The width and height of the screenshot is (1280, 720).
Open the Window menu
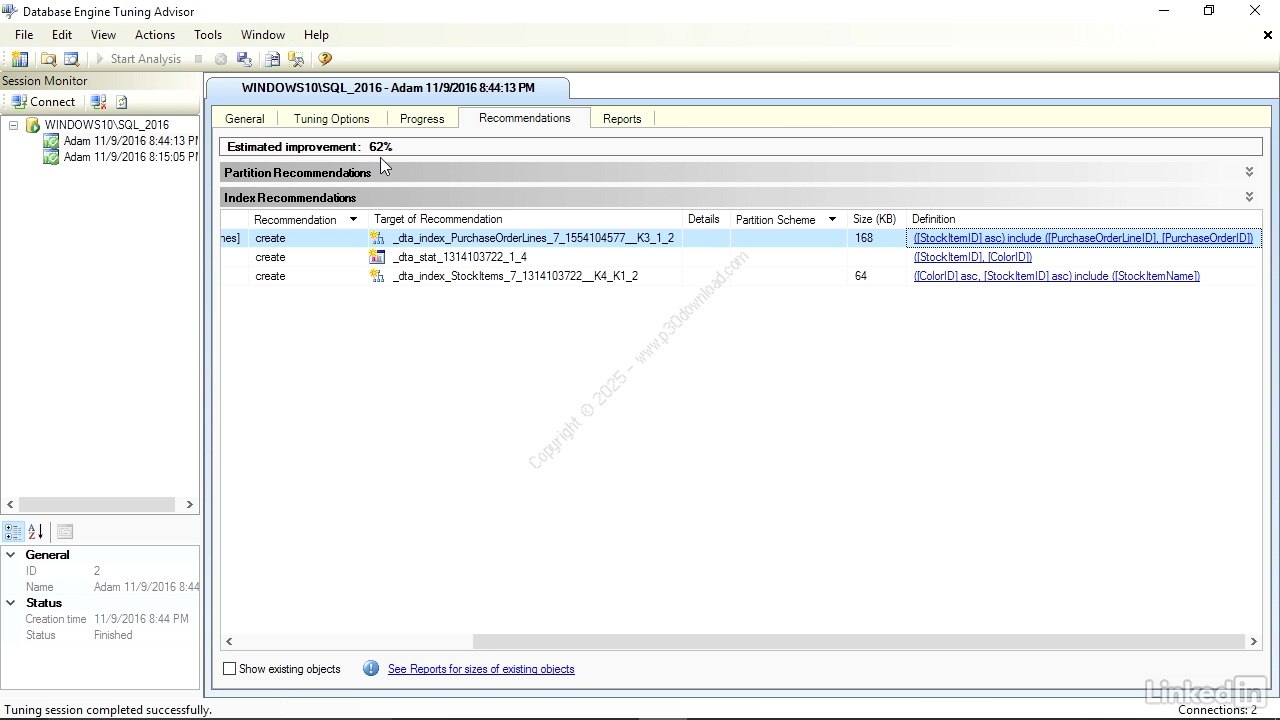[x=263, y=34]
